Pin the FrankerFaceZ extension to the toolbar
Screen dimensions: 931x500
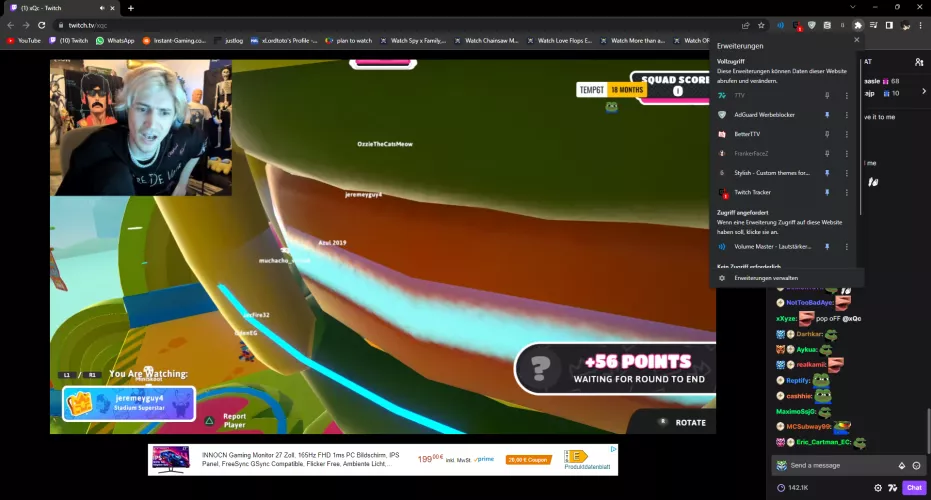point(827,154)
